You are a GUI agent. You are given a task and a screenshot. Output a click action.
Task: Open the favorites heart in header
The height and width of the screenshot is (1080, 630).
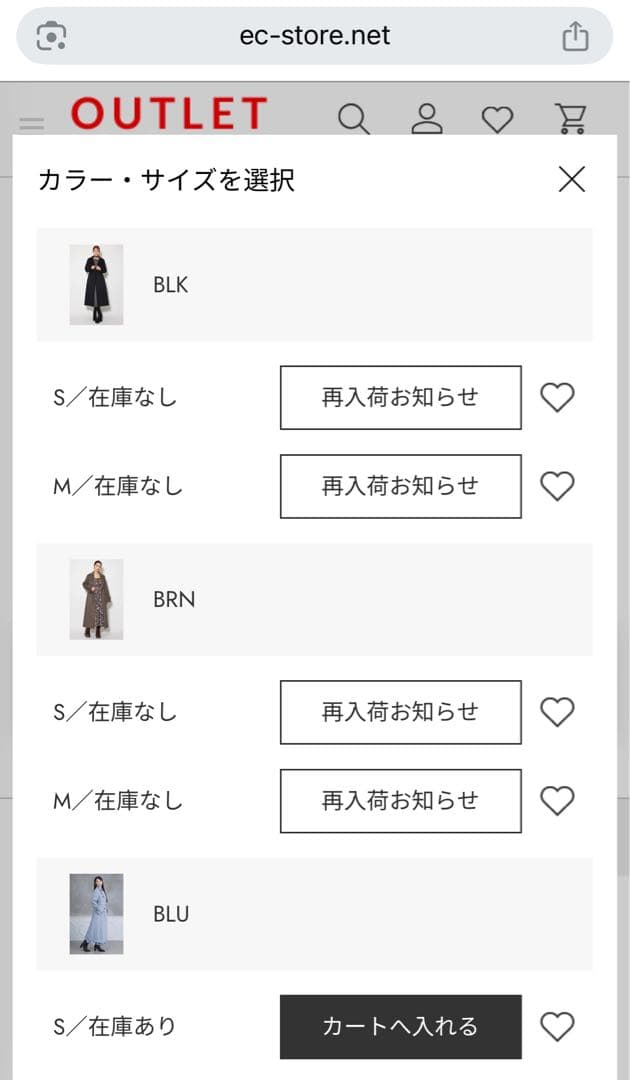497,120
